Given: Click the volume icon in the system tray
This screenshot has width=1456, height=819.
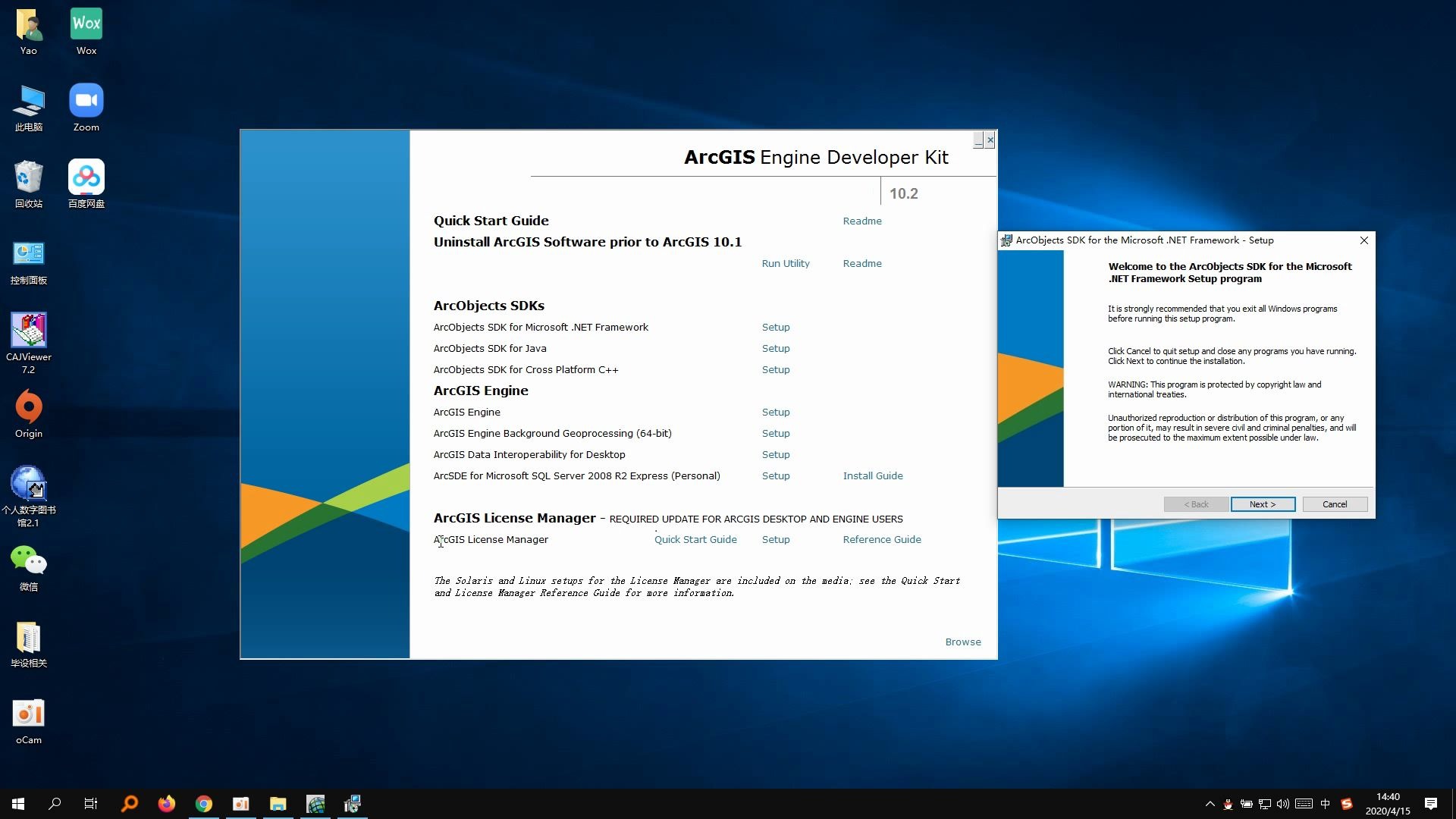Looking at the screenshot, I should [1283, 804].
